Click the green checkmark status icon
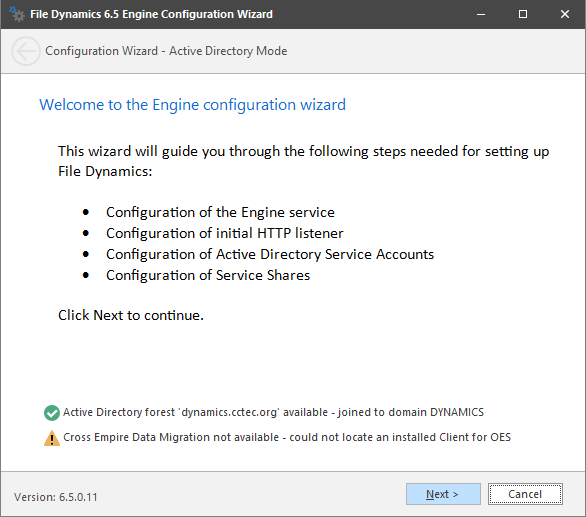586x517 pixels. [52, 413]
